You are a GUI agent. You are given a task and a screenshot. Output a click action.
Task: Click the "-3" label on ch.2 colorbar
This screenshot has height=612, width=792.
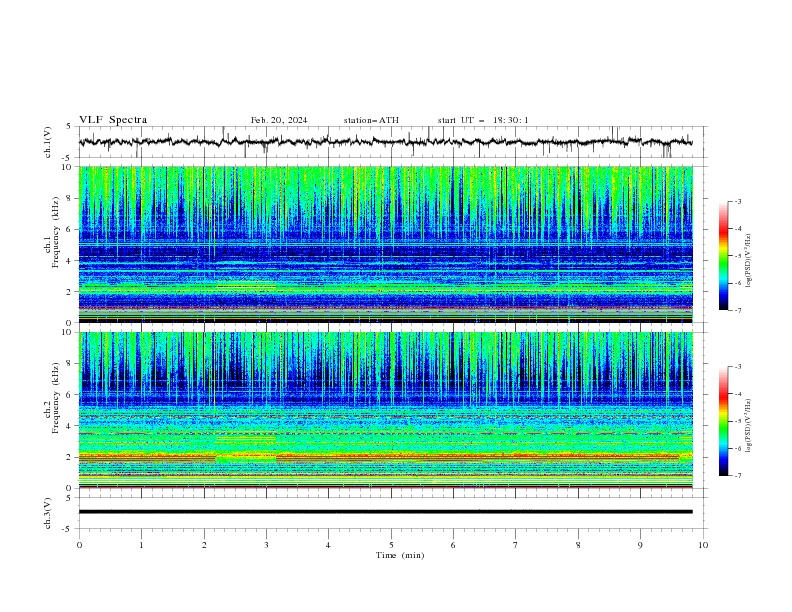(x=737, y=367)
